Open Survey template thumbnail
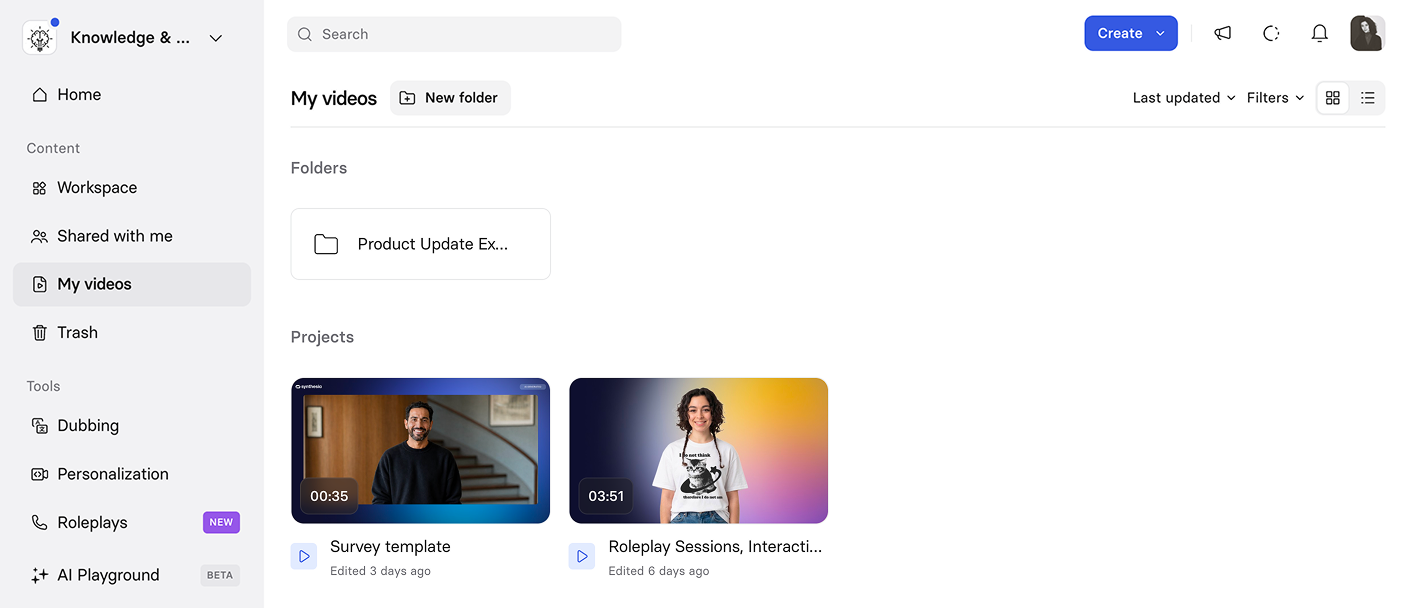1411x608 pixels. (x=420, y=451)
